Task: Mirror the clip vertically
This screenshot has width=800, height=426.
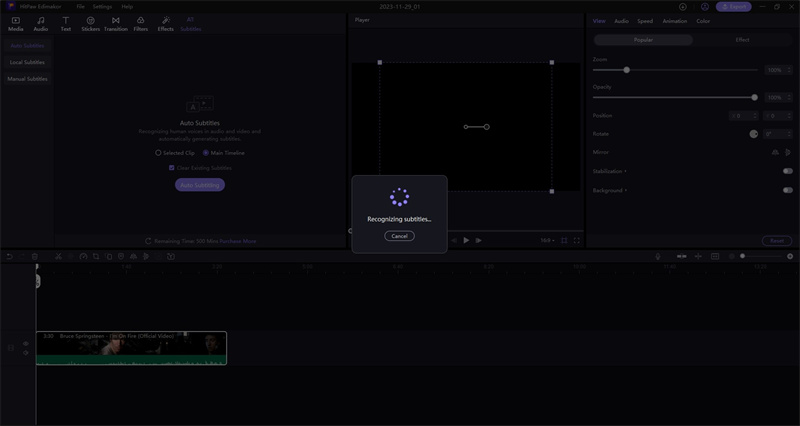Action: point(788,152)
